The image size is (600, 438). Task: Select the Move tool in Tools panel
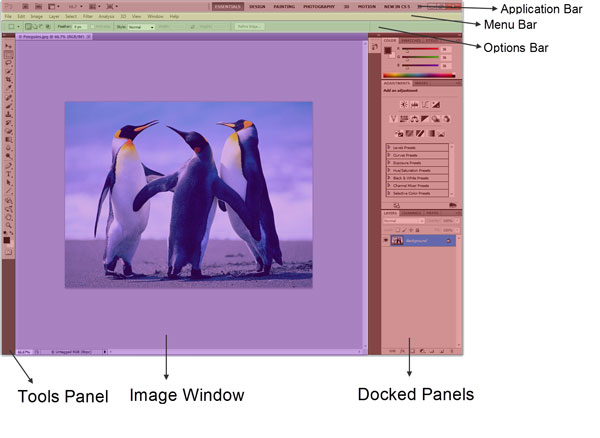[9, 46]
